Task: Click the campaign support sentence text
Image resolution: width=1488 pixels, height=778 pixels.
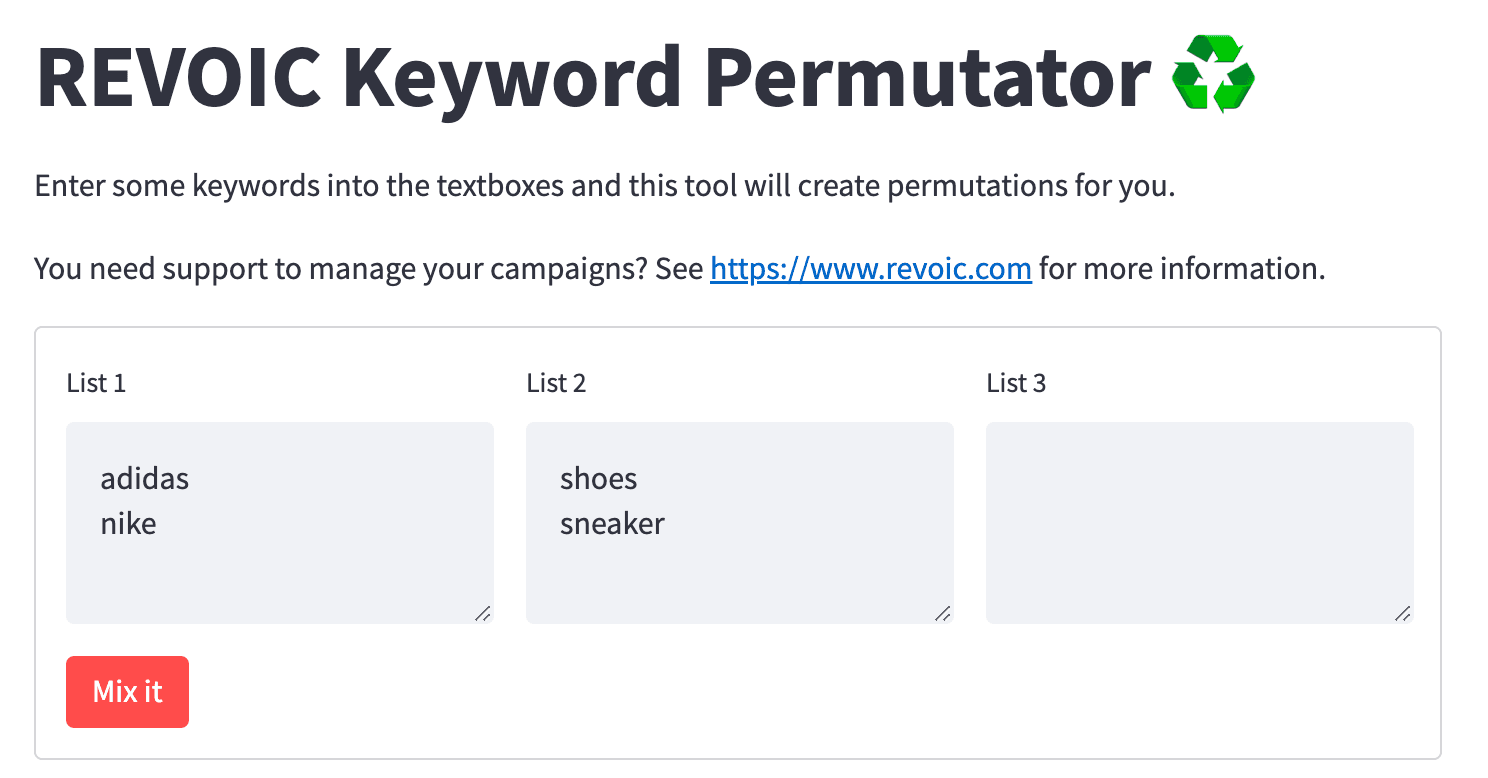Action: pyautogui.click(x=680, y=269)
